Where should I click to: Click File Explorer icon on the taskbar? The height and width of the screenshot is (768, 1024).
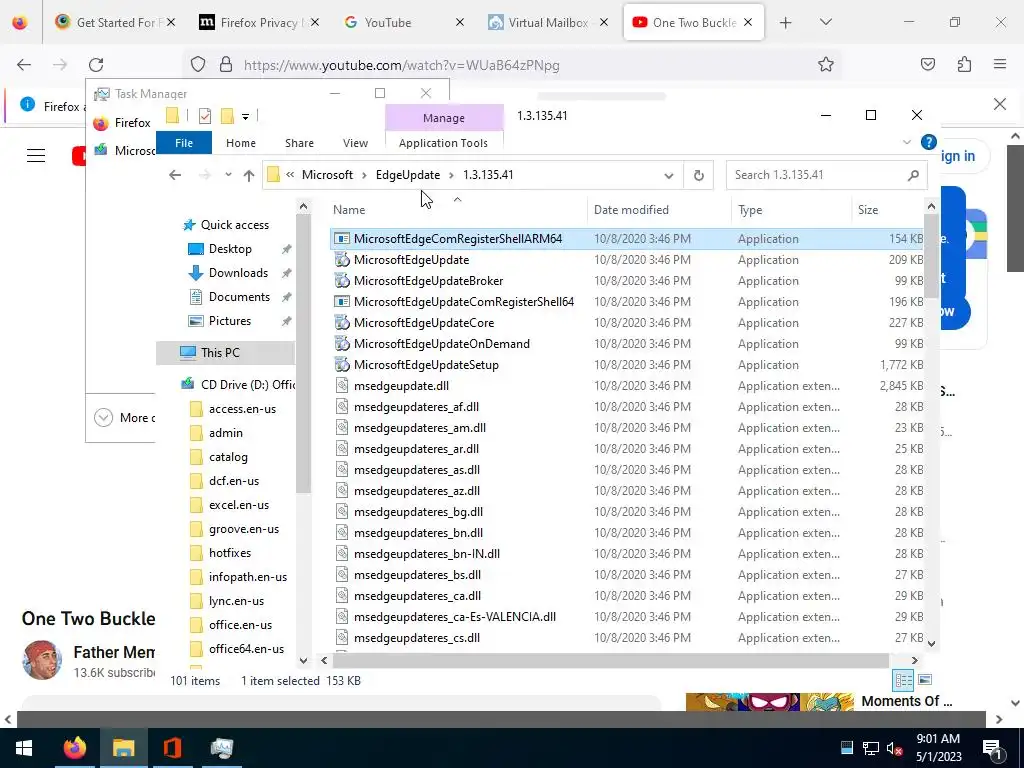pyautogui.click(x=123, y=748)
